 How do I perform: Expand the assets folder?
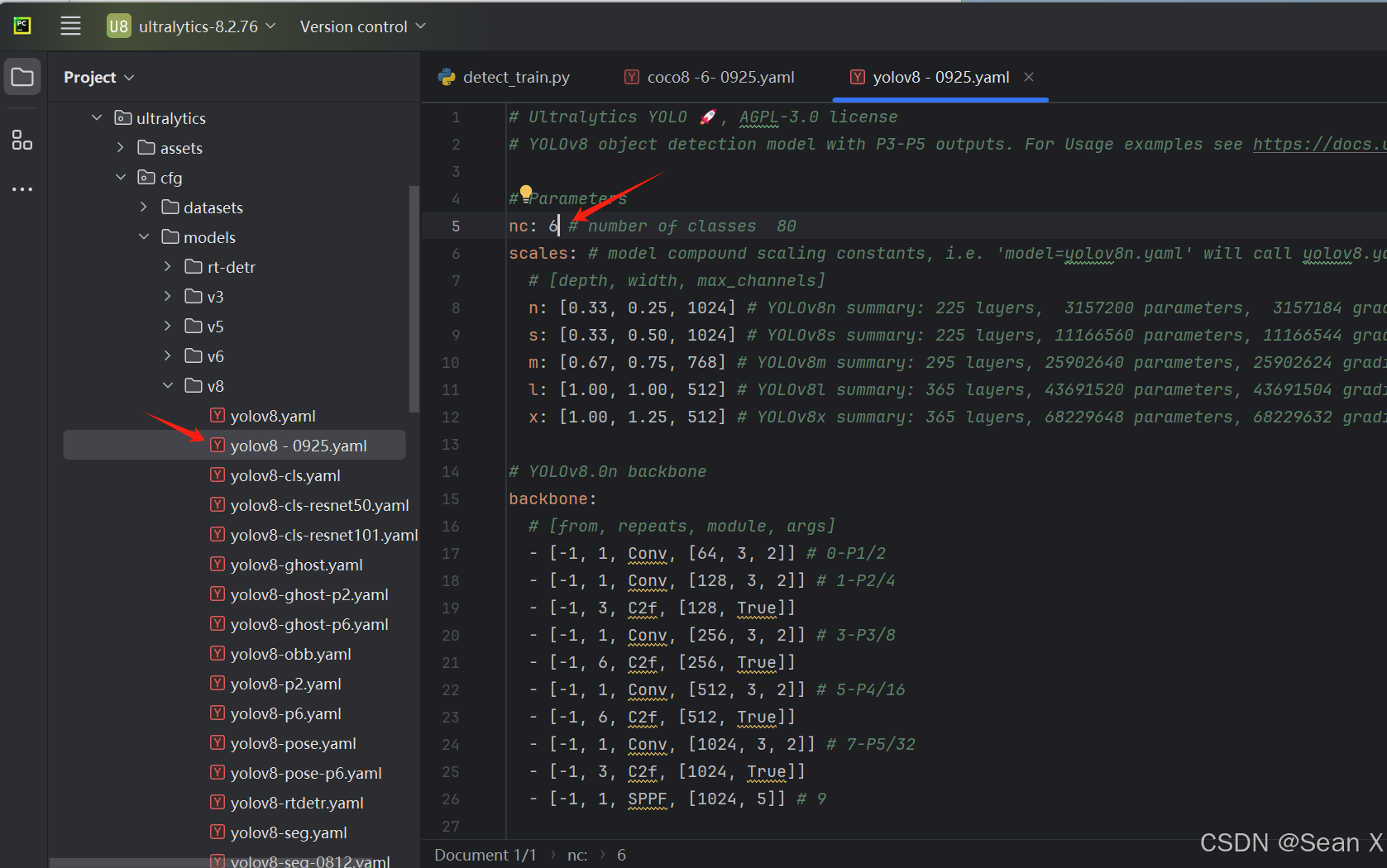(121, 147)
